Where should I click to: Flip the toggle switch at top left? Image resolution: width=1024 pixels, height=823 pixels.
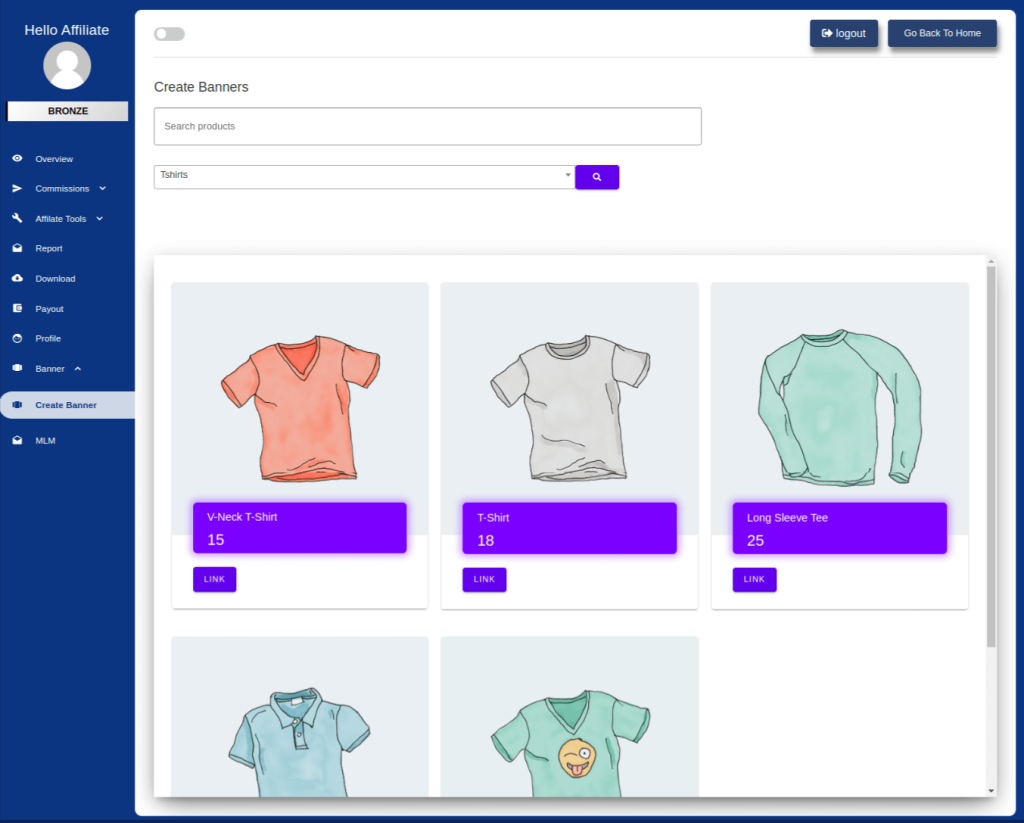pyautogui.click(x=169, y=33)
